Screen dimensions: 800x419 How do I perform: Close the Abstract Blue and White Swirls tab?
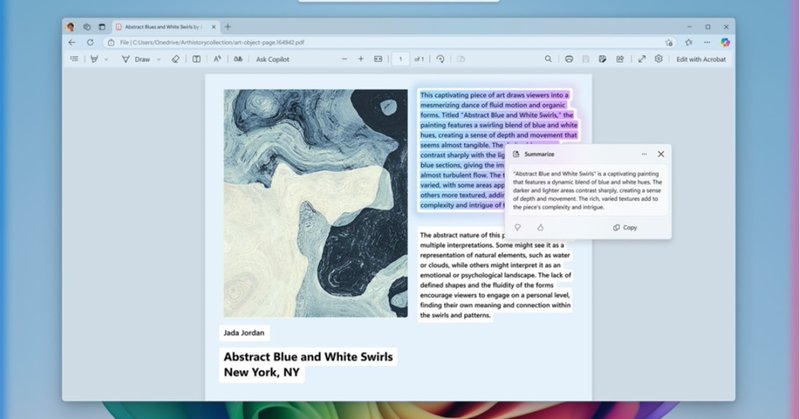point(214,27)
